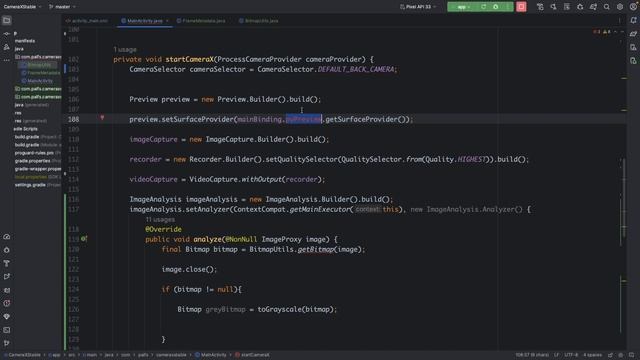Click 'toGrayscale(bitmap)' on line 126

pos(296,309)
